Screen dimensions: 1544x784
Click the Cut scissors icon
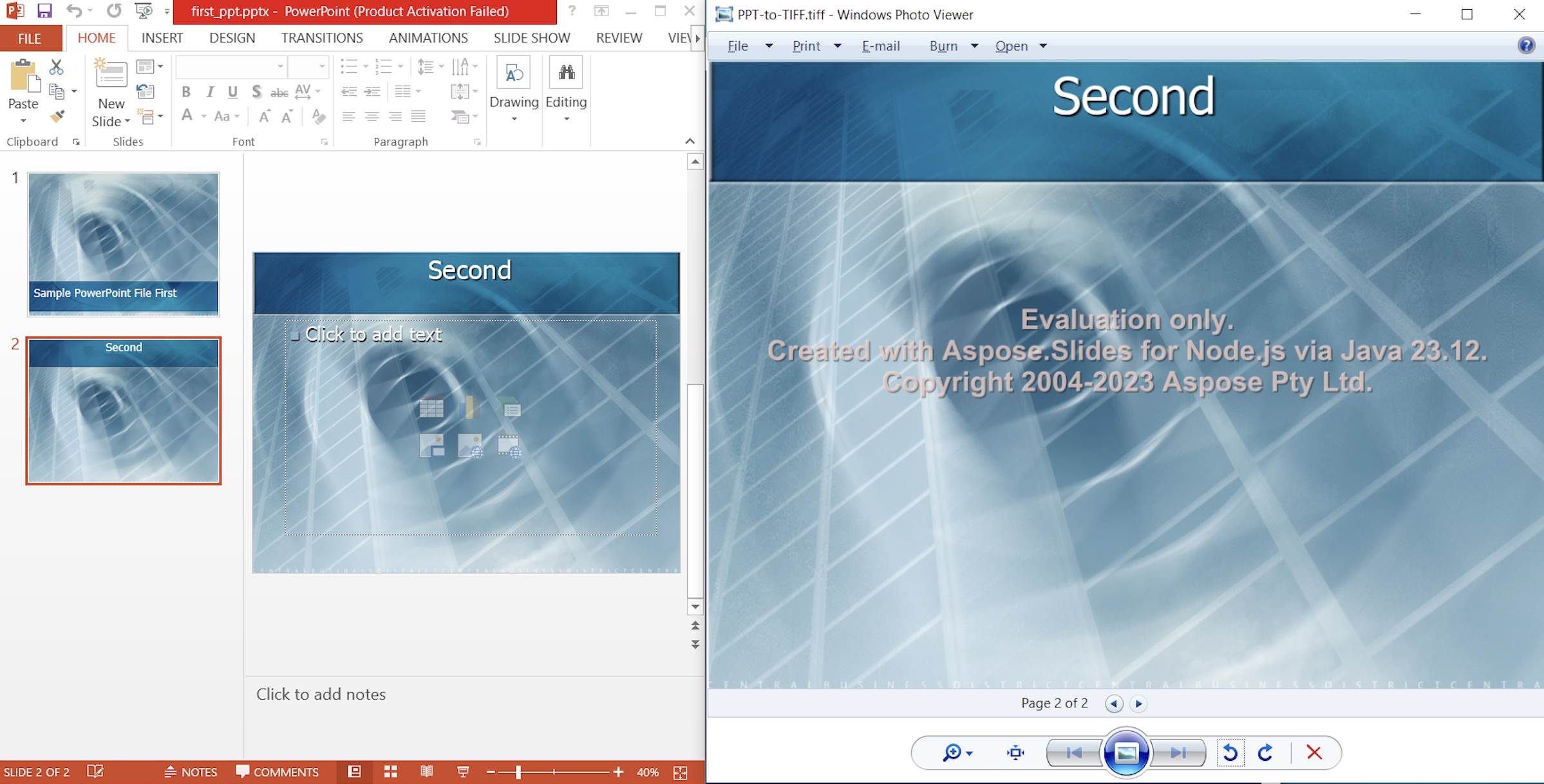coord(57,67)
